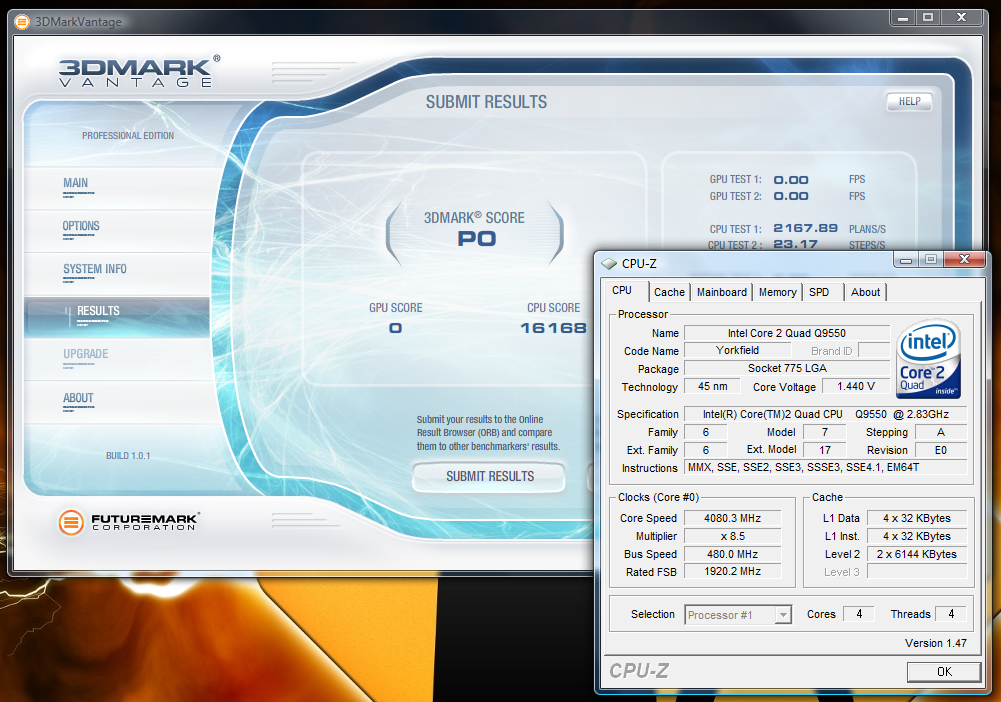Image resolution: width=1001 pixels, height=702 pixels.
Task: Switch to the About tab in CPU-Z
Action: [x=865, y=292]
